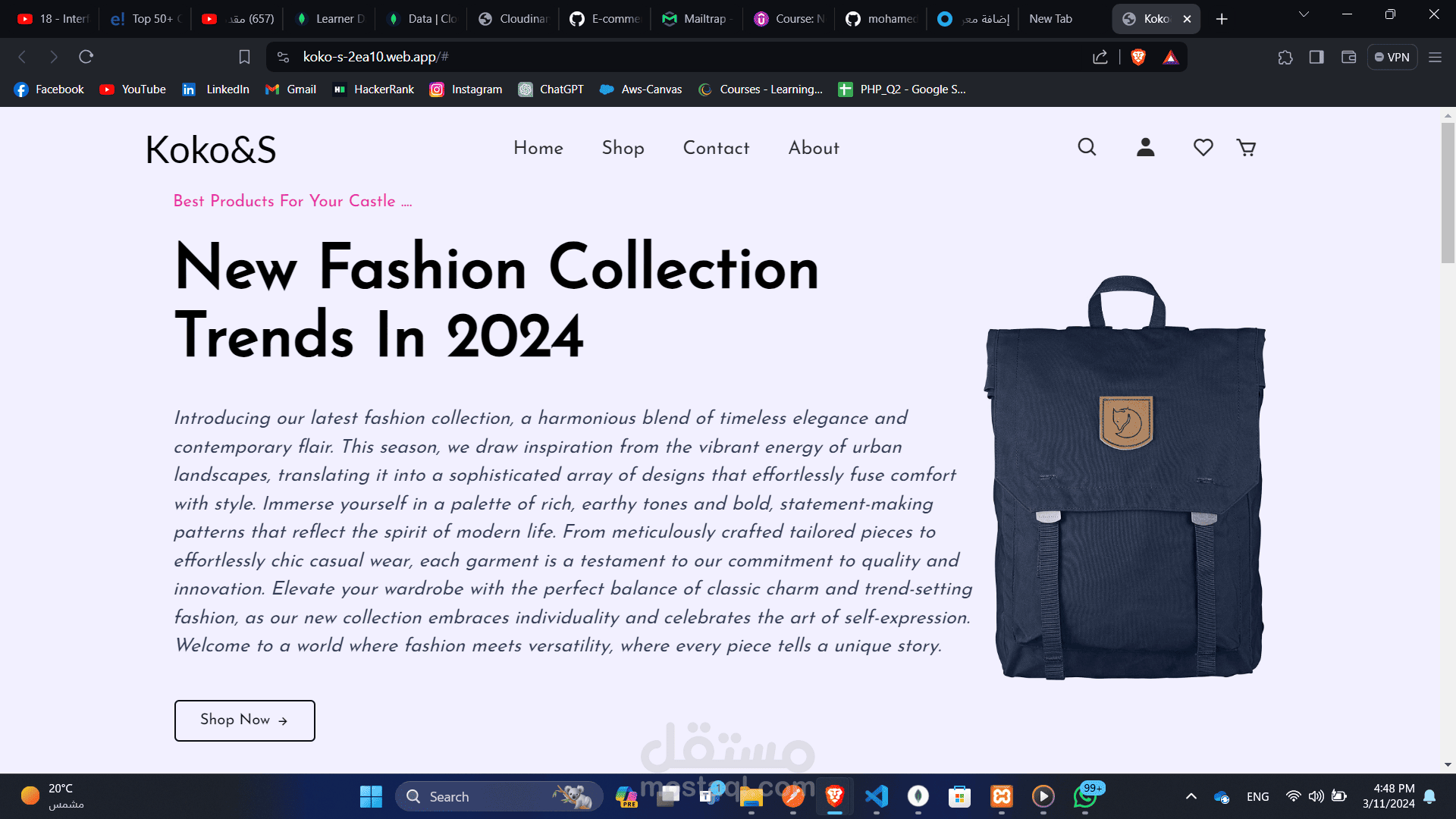Toggle the Brave VPN button
This screenshot has width=1456, height=819.
(x=1392, y=57)
